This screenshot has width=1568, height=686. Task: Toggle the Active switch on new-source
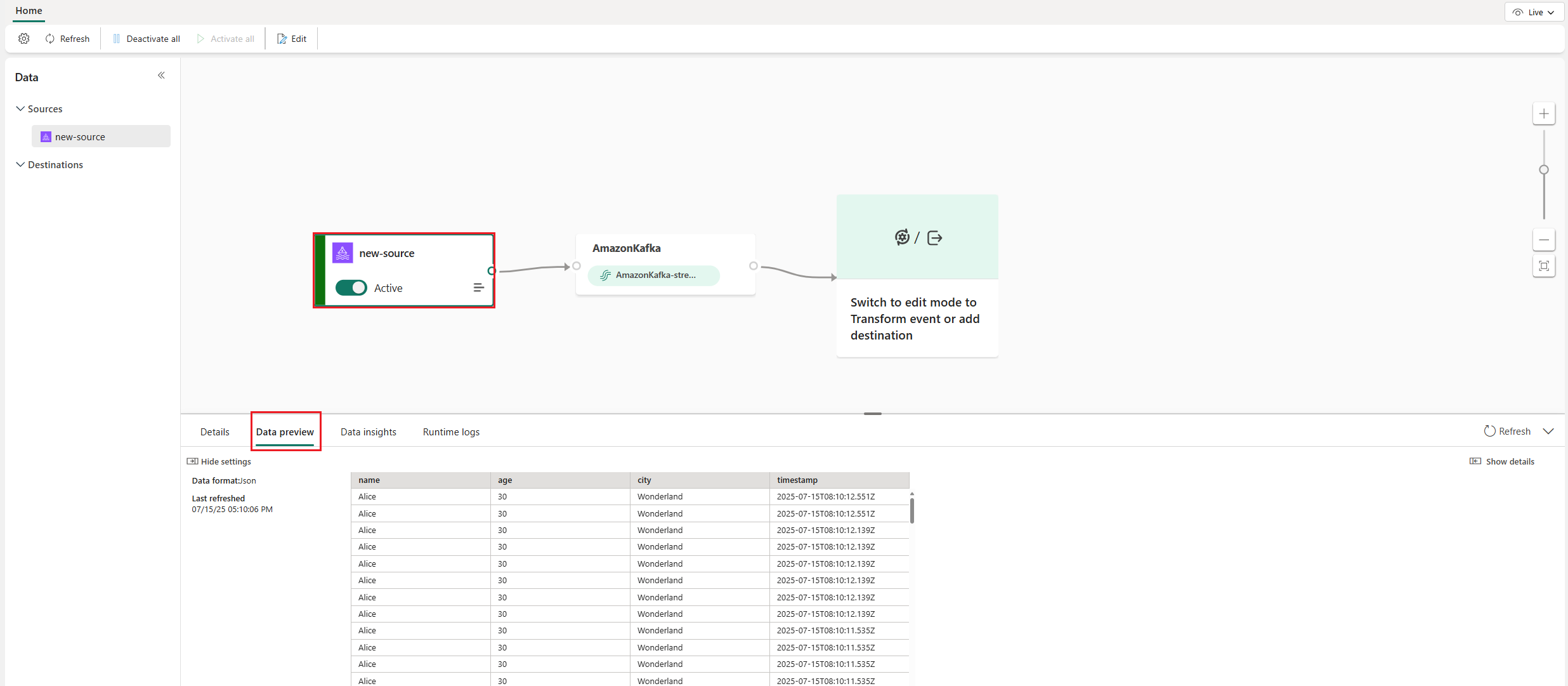click(351, 287)
